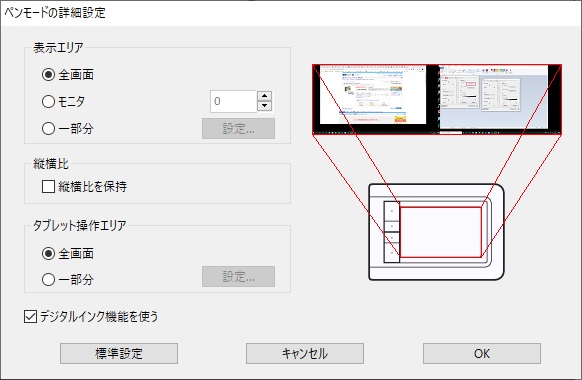The height and width of the screenshot is (380, 582).
Task: Click 設定... button in タブレット操作エリア group
Action: point(238,276)
